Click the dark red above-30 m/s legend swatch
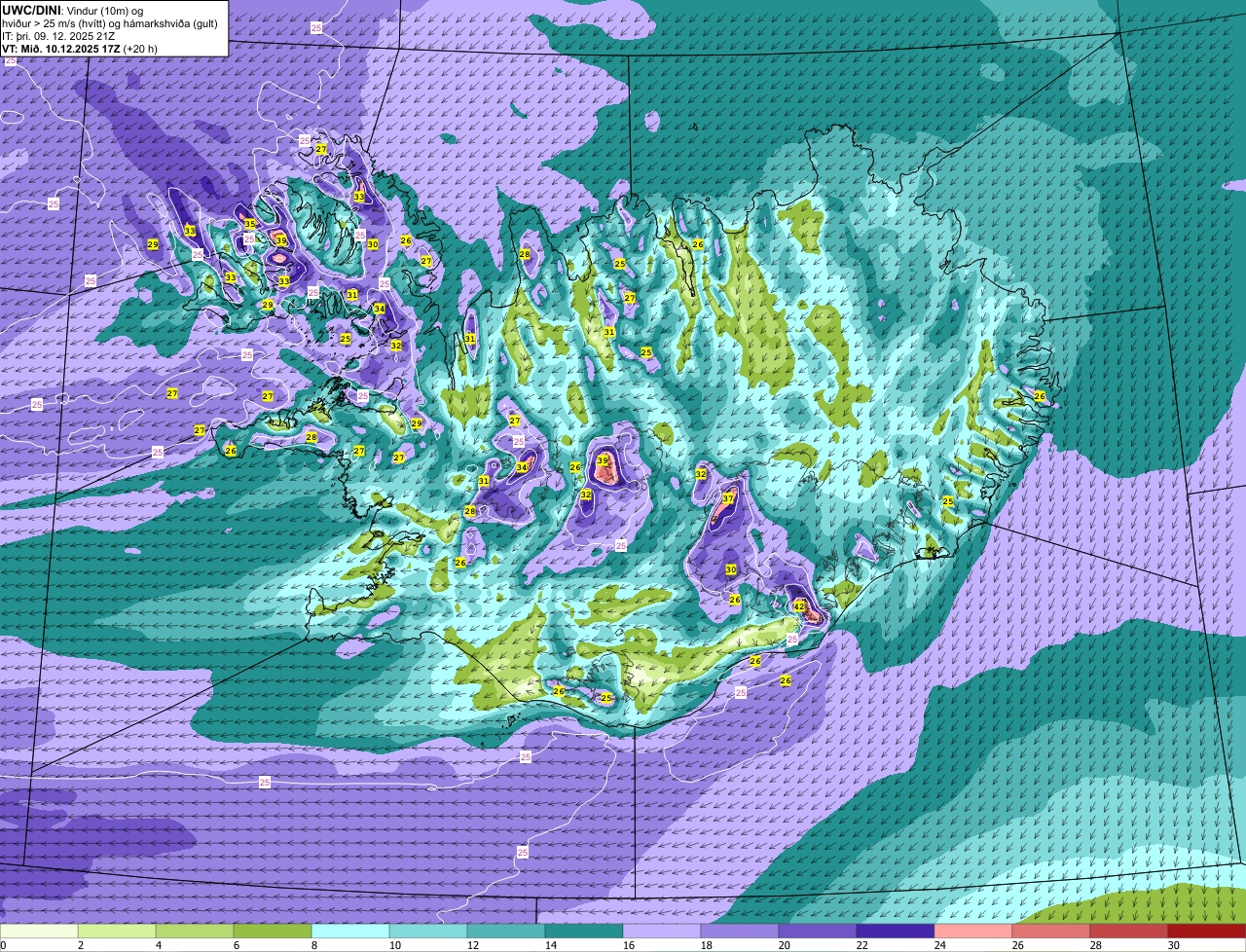 (x=1207, y=931)
